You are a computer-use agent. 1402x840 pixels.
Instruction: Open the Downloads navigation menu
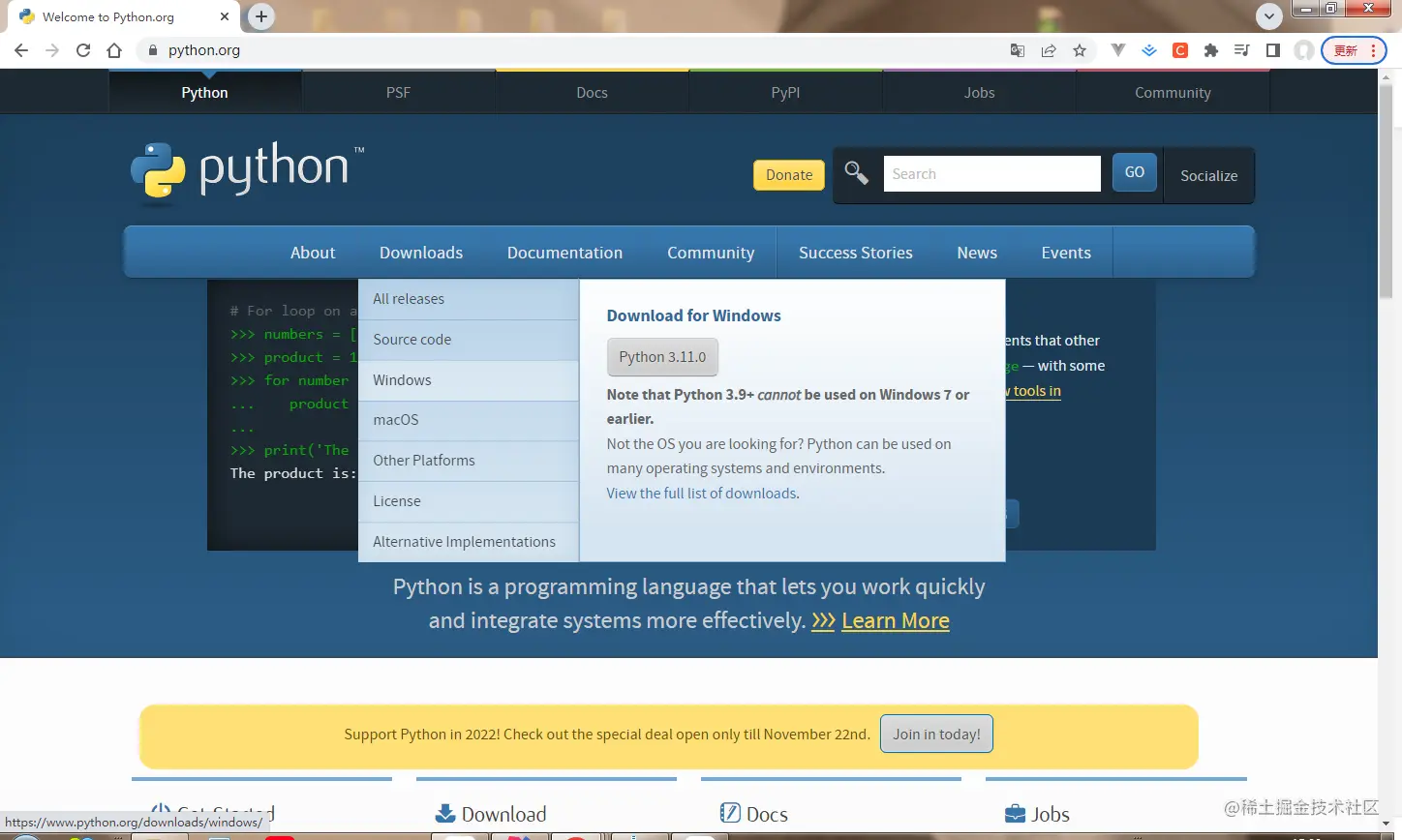(421, 253)
